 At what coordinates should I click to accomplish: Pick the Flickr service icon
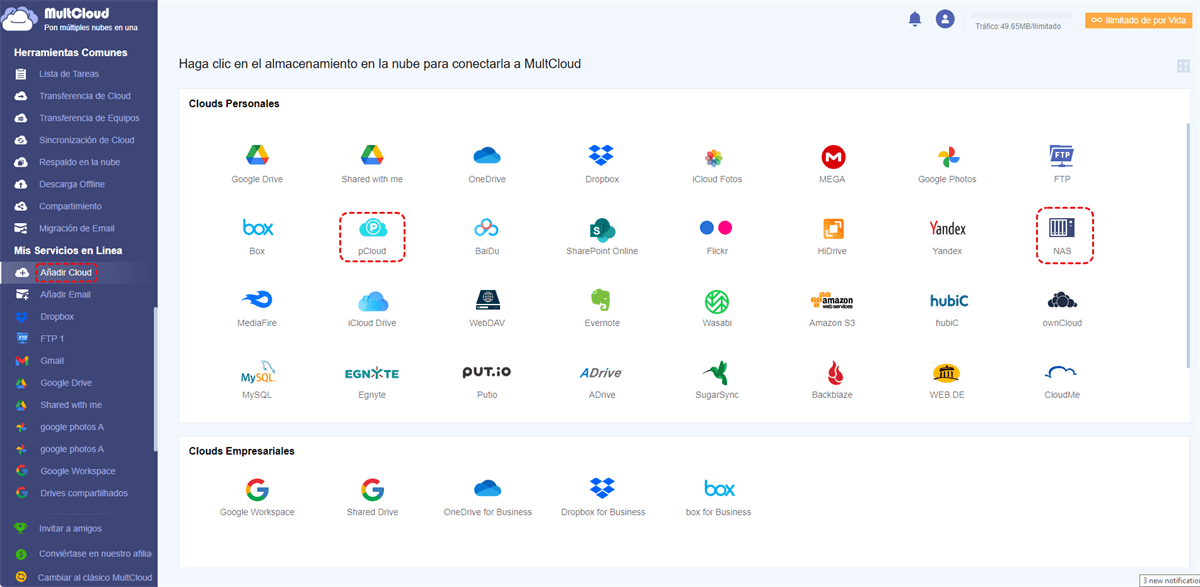(x=716, y=228)
